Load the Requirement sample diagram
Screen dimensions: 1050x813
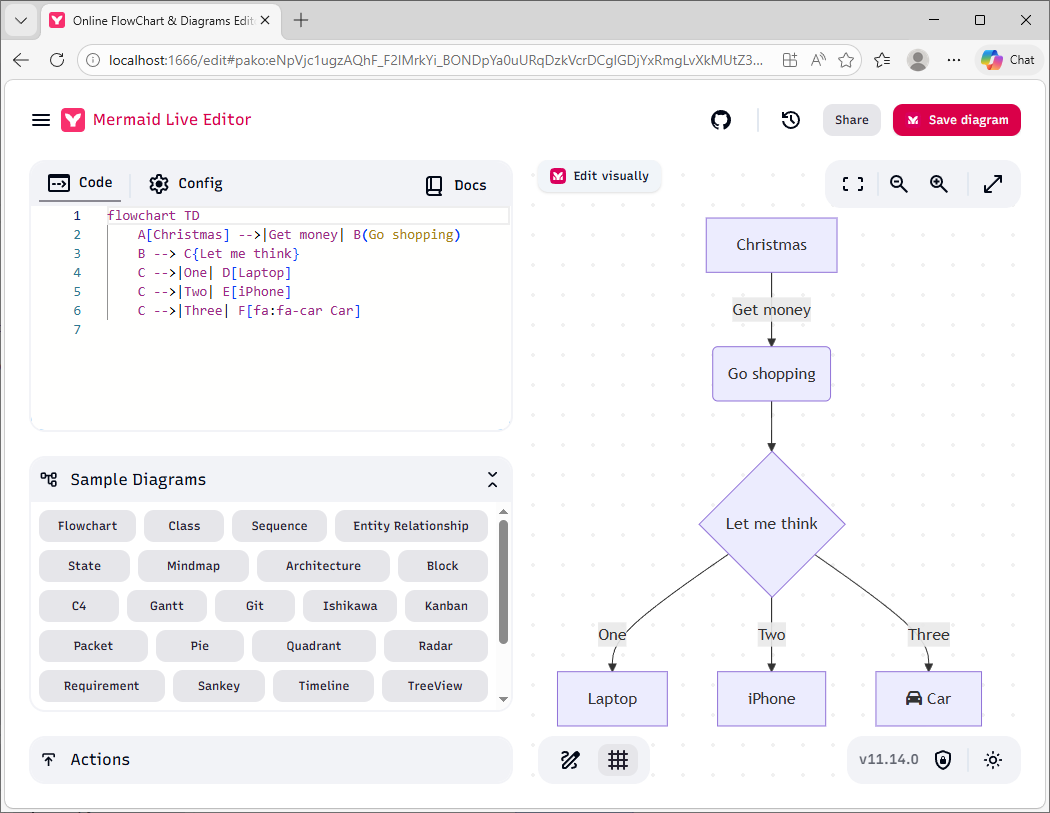(x=102, y=686)
